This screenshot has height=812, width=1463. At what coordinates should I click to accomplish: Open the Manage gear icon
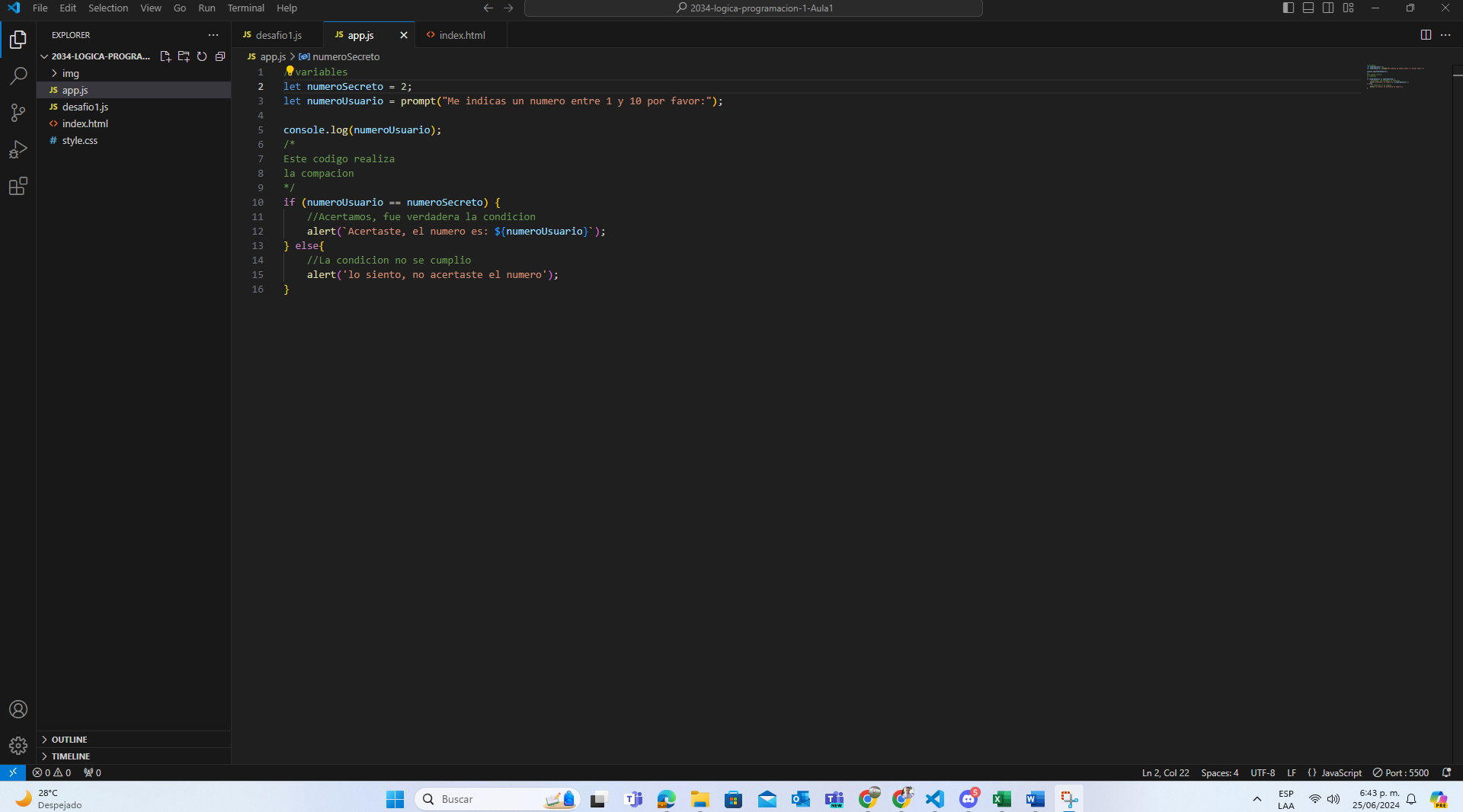(18, 746)
